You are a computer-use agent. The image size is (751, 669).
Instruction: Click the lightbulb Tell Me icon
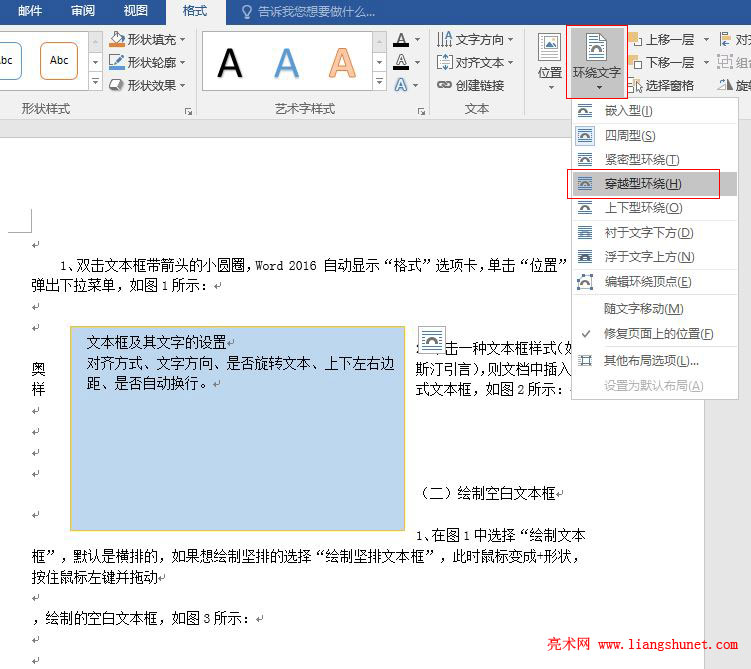click(x=247, y=11)
